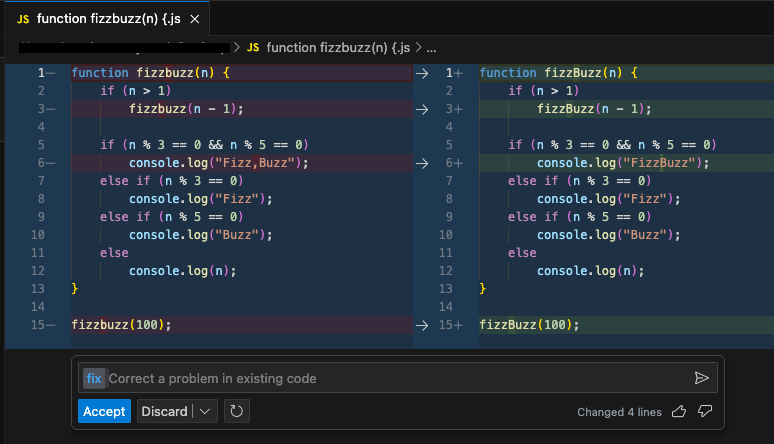Viewport: 774px width, 444px height.
Task: Close the fizzbuzz JS editor tab
Action: [x=195, y=19]
